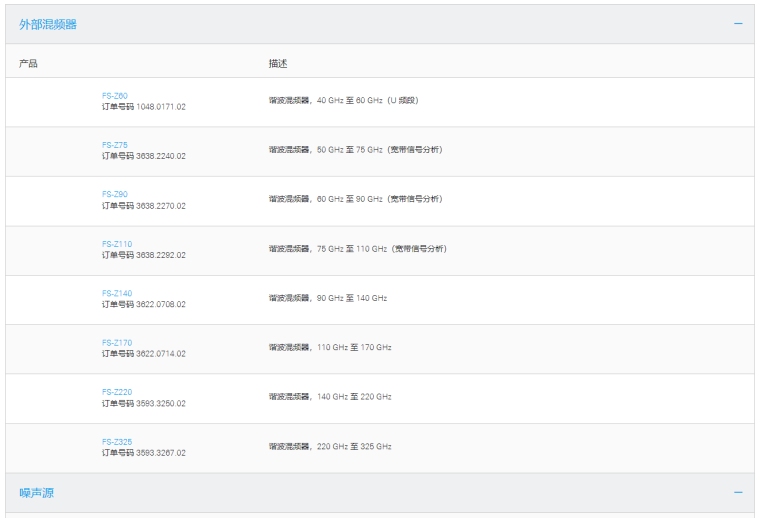Click the 75 GHz 至 110 GHz description
The height and width of the screenshot is (518, 760).
357,249
